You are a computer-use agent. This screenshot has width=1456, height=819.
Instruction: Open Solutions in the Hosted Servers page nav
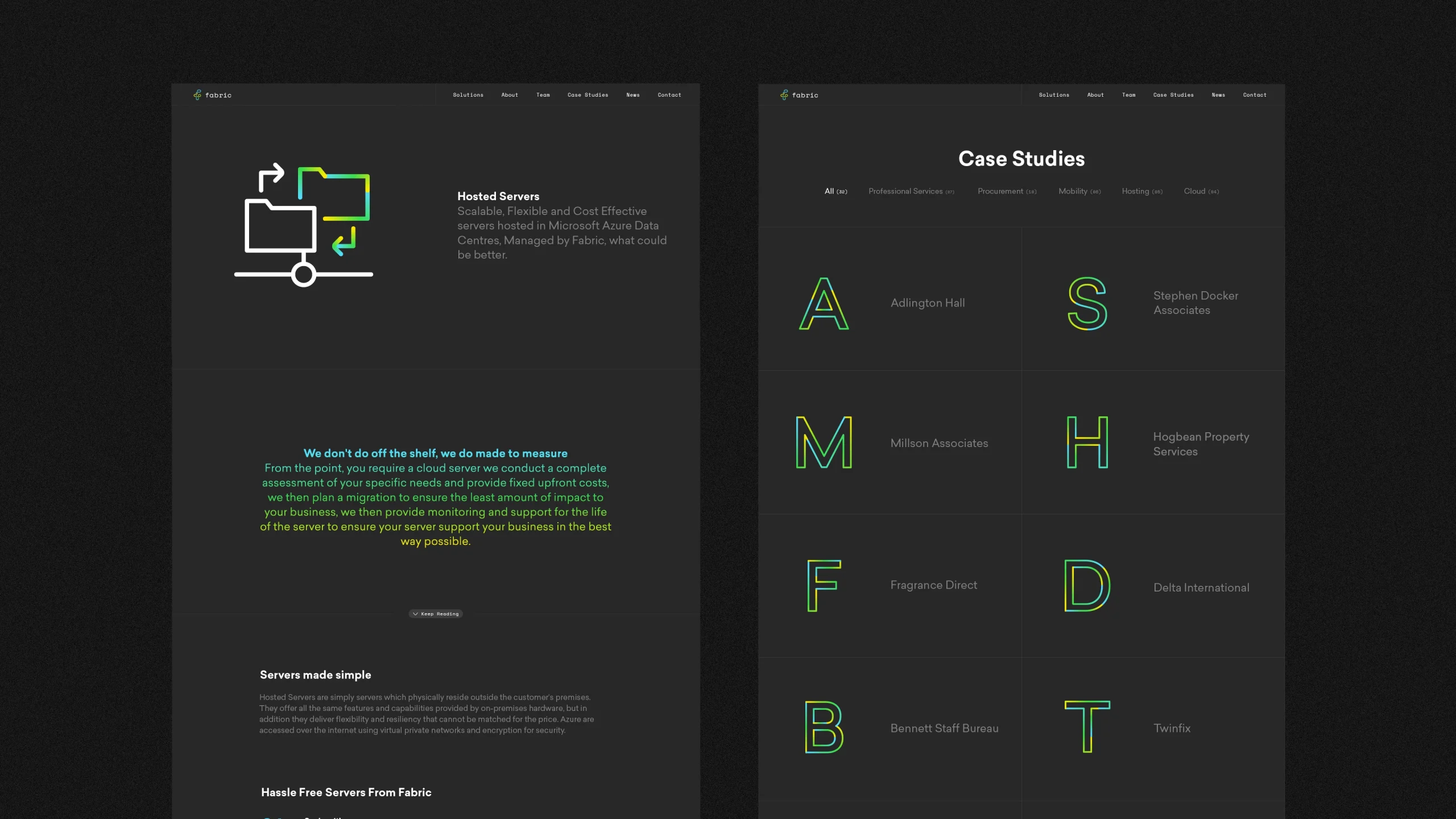tap(468, 95)
